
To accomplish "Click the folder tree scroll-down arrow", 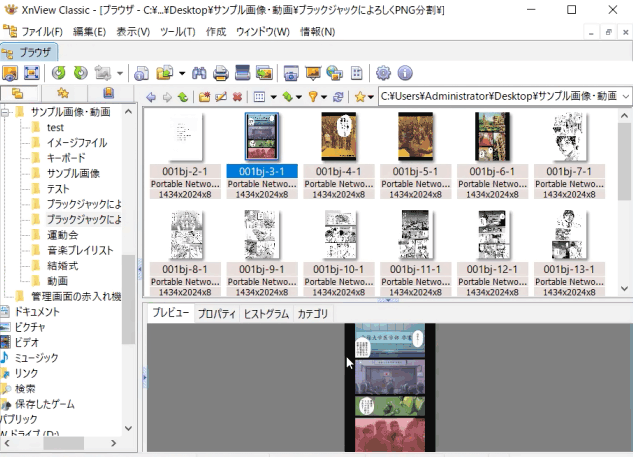I will tap(128, 428).
